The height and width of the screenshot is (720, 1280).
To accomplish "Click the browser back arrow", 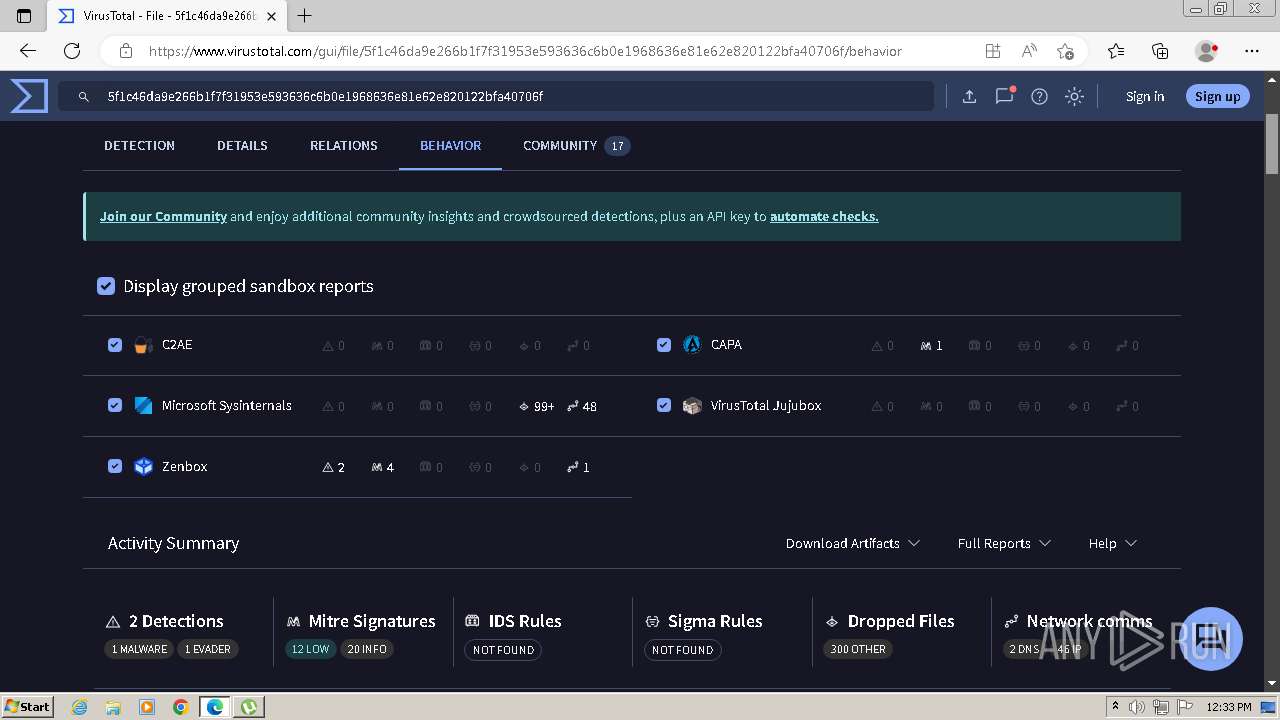I will click(x=28, y=51).
